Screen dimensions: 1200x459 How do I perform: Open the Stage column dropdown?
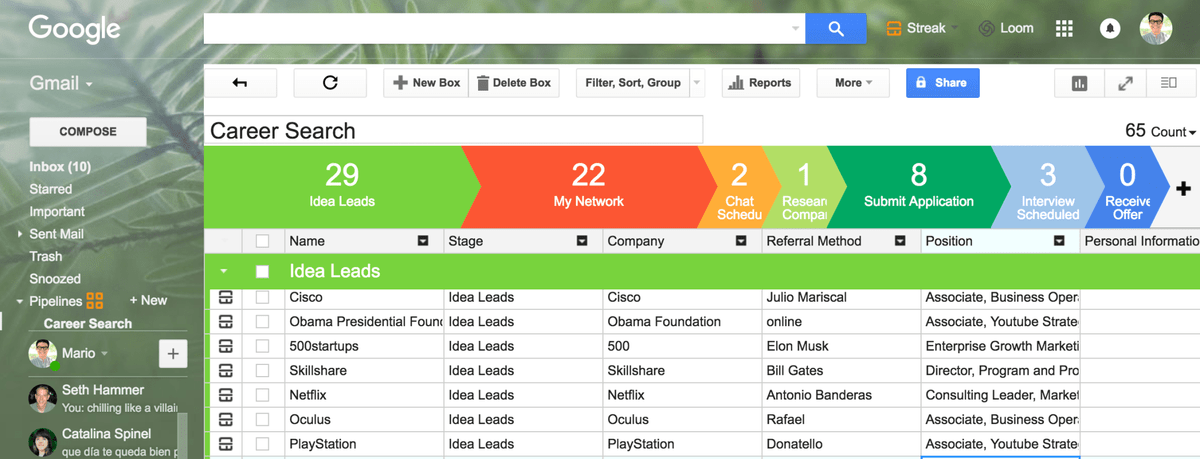[x=582, y=241]
